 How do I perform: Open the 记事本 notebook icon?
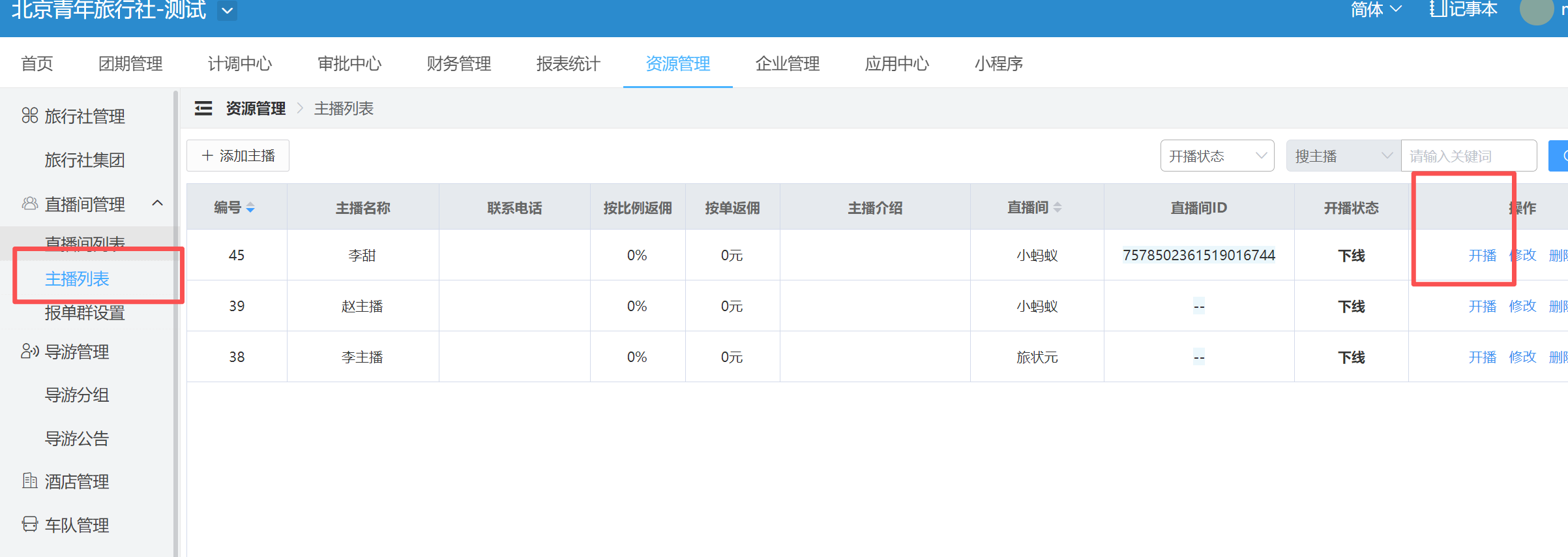tap(1438, 9)
